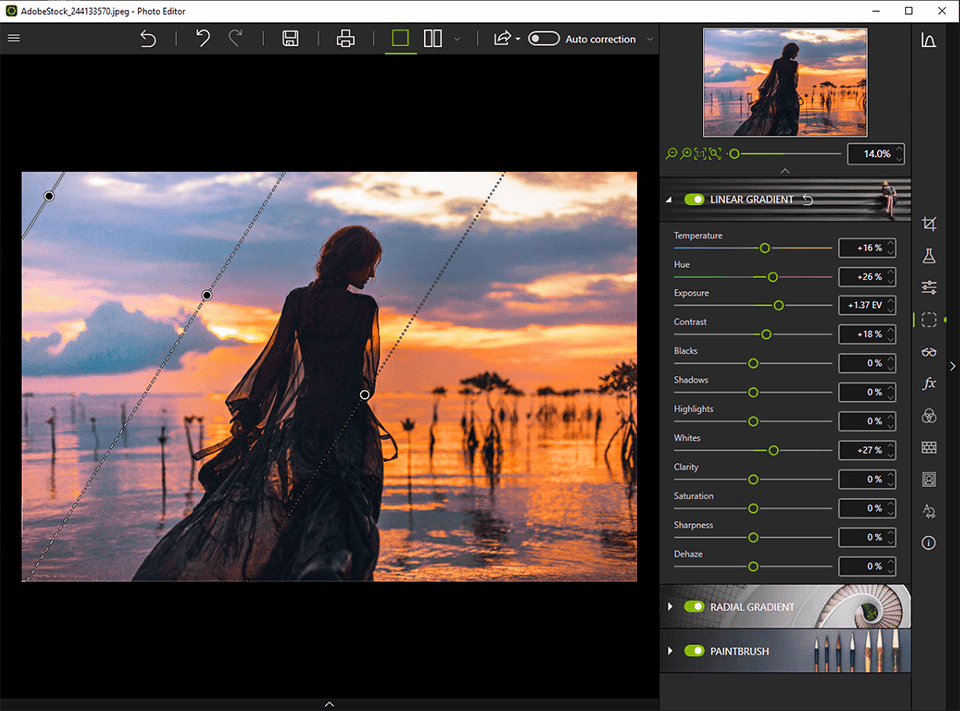
Task: Click the hamburger menu icon top left
Action: pos(14,38)
